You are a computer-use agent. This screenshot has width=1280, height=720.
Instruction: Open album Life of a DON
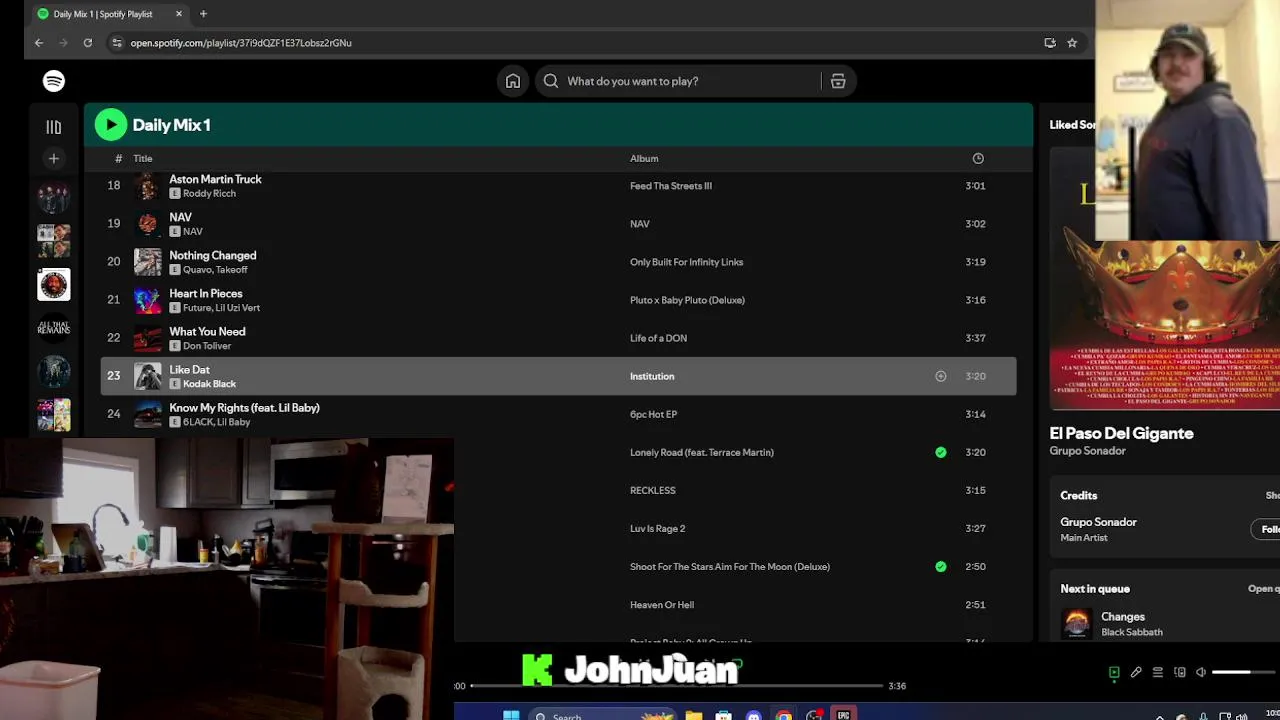pyautogui.click(x=658, y=338)
